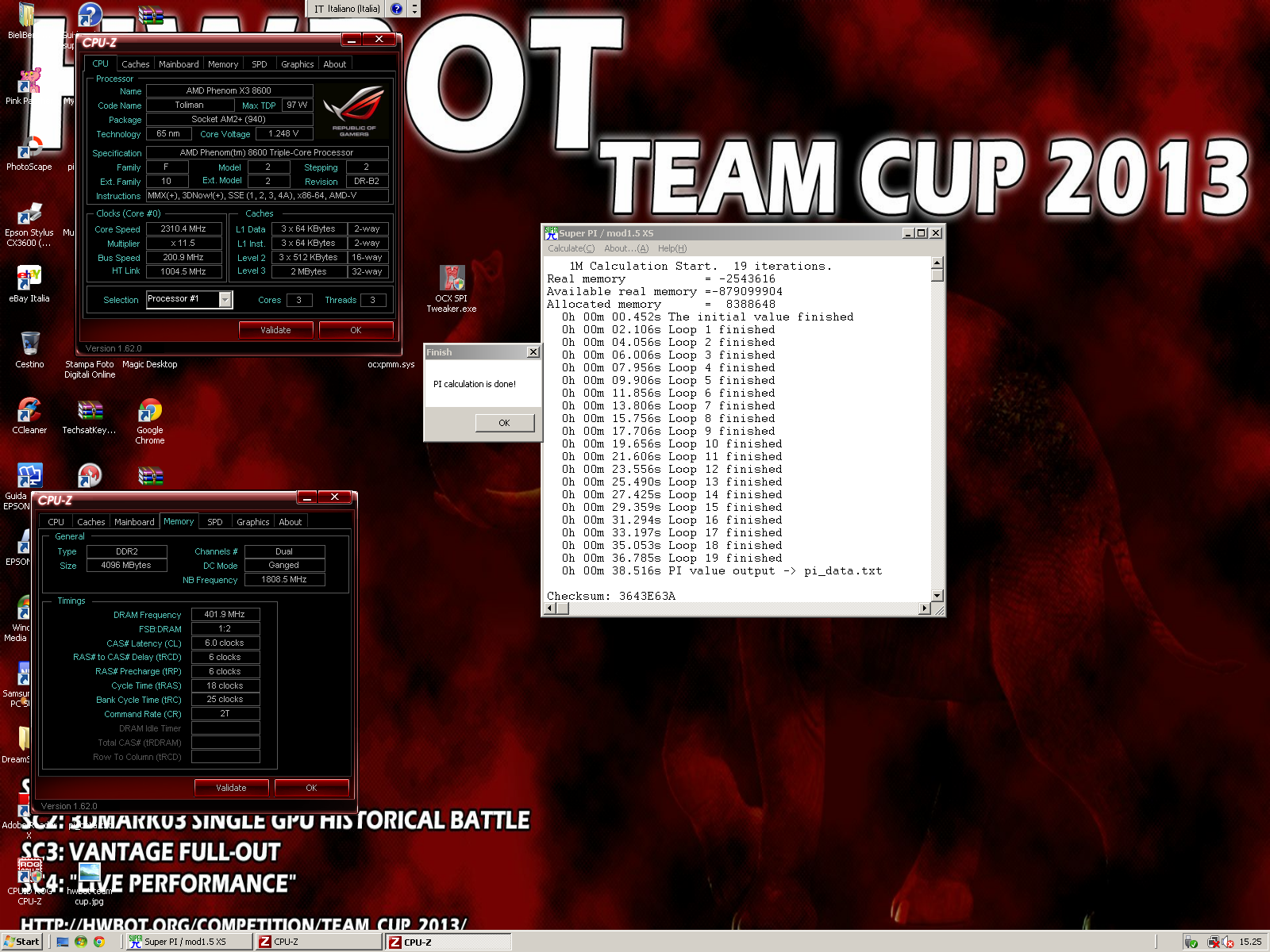Image resolution: width=1270 pixels, height=952 pixels.
Task: Click the disconnected network tray icon
Action: coord(1214,942)
